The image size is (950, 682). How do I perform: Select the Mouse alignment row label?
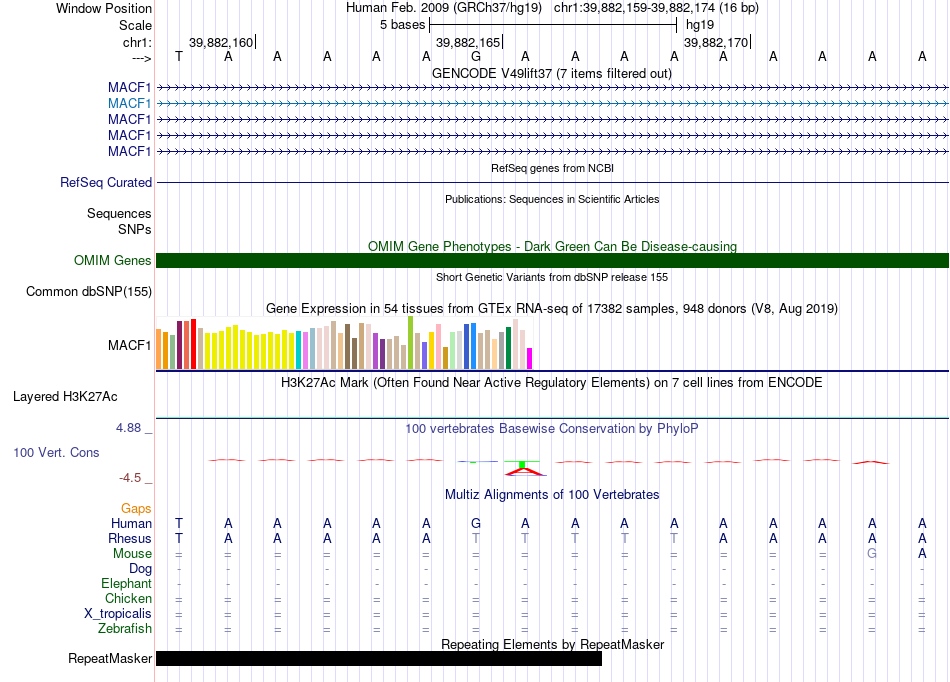click(x=132, y=554)
